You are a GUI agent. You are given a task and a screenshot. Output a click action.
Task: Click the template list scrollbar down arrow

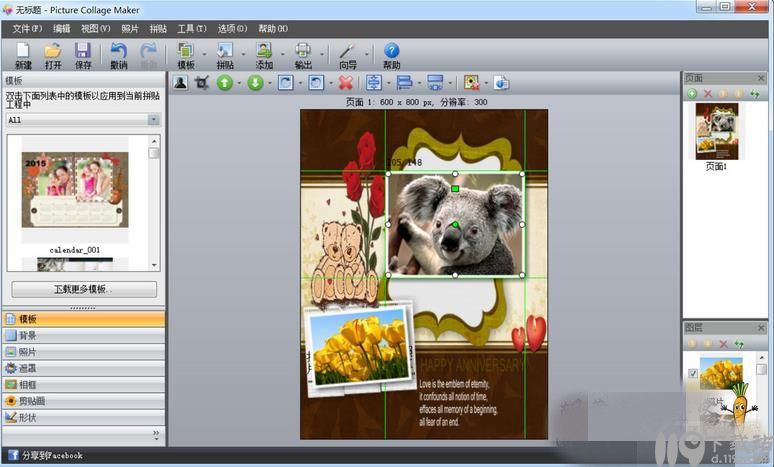coord(154,265)
